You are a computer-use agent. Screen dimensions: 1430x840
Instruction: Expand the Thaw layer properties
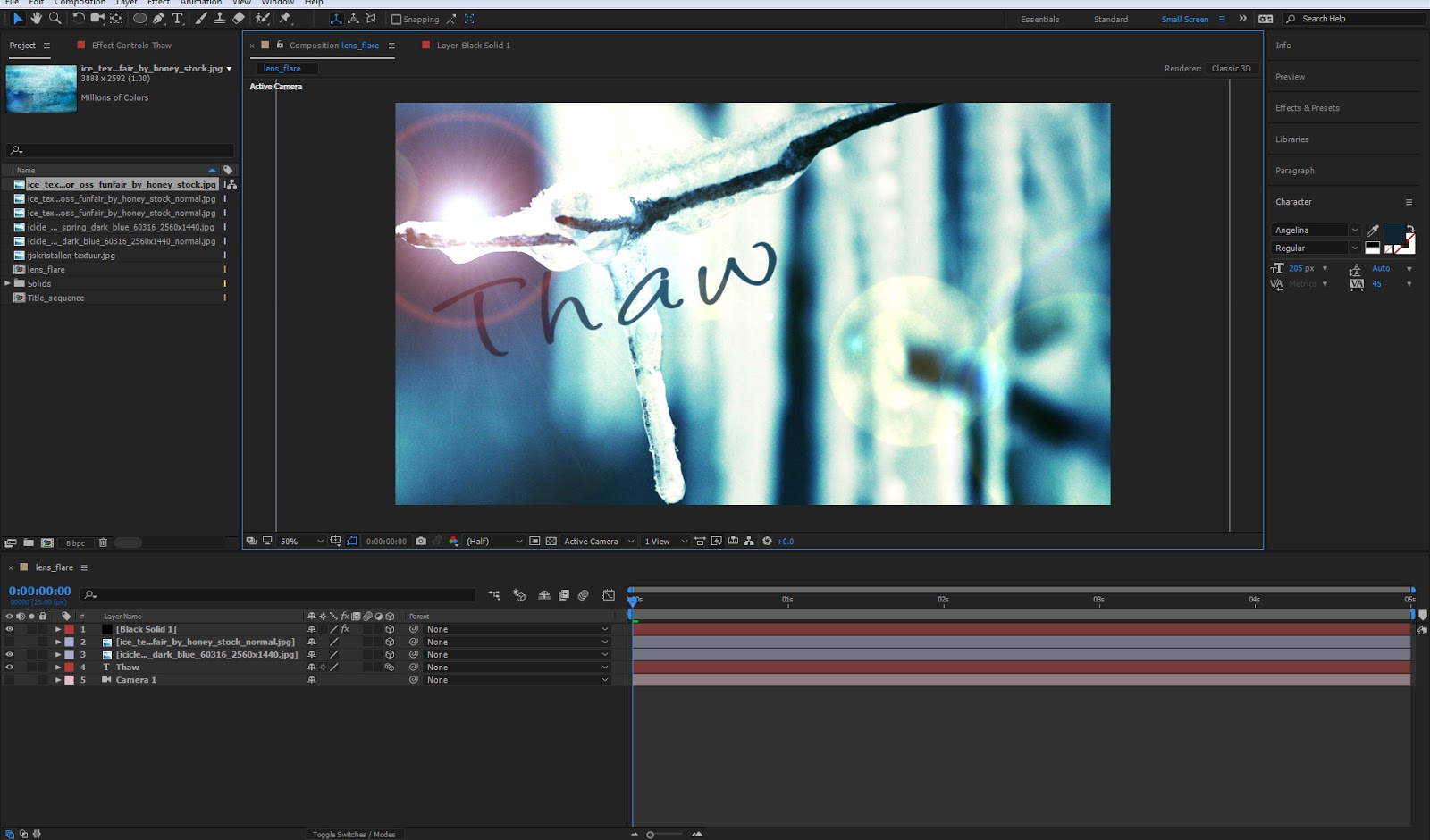click(x=58, y=667)
